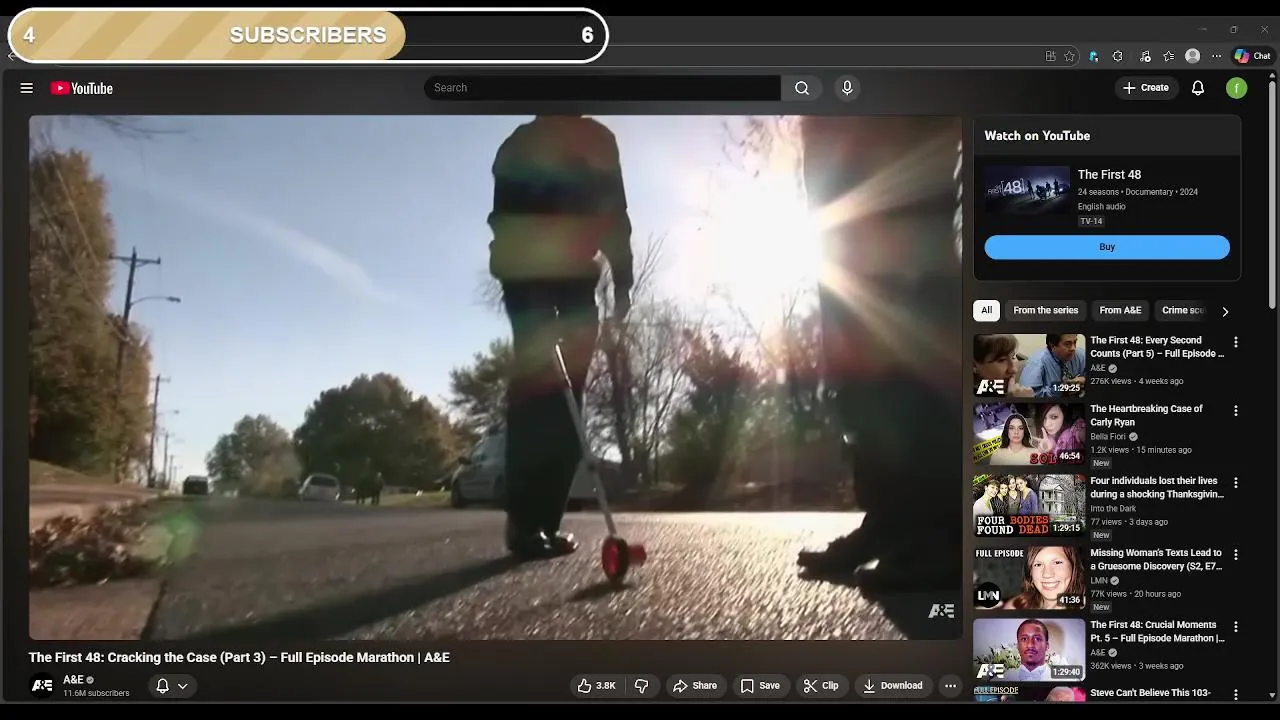Click the TV-14 rating badge

[x=1091, y=221]
